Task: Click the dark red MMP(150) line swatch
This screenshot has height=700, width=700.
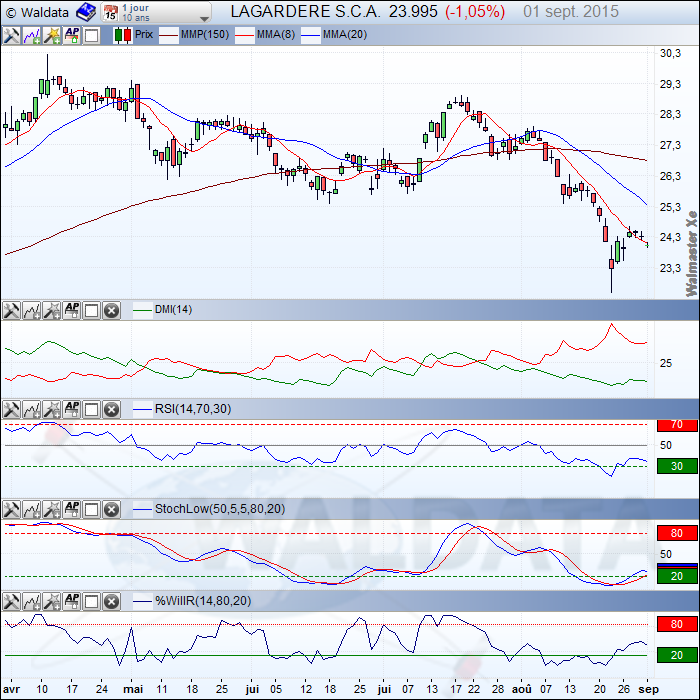Action: coord(169,35)
